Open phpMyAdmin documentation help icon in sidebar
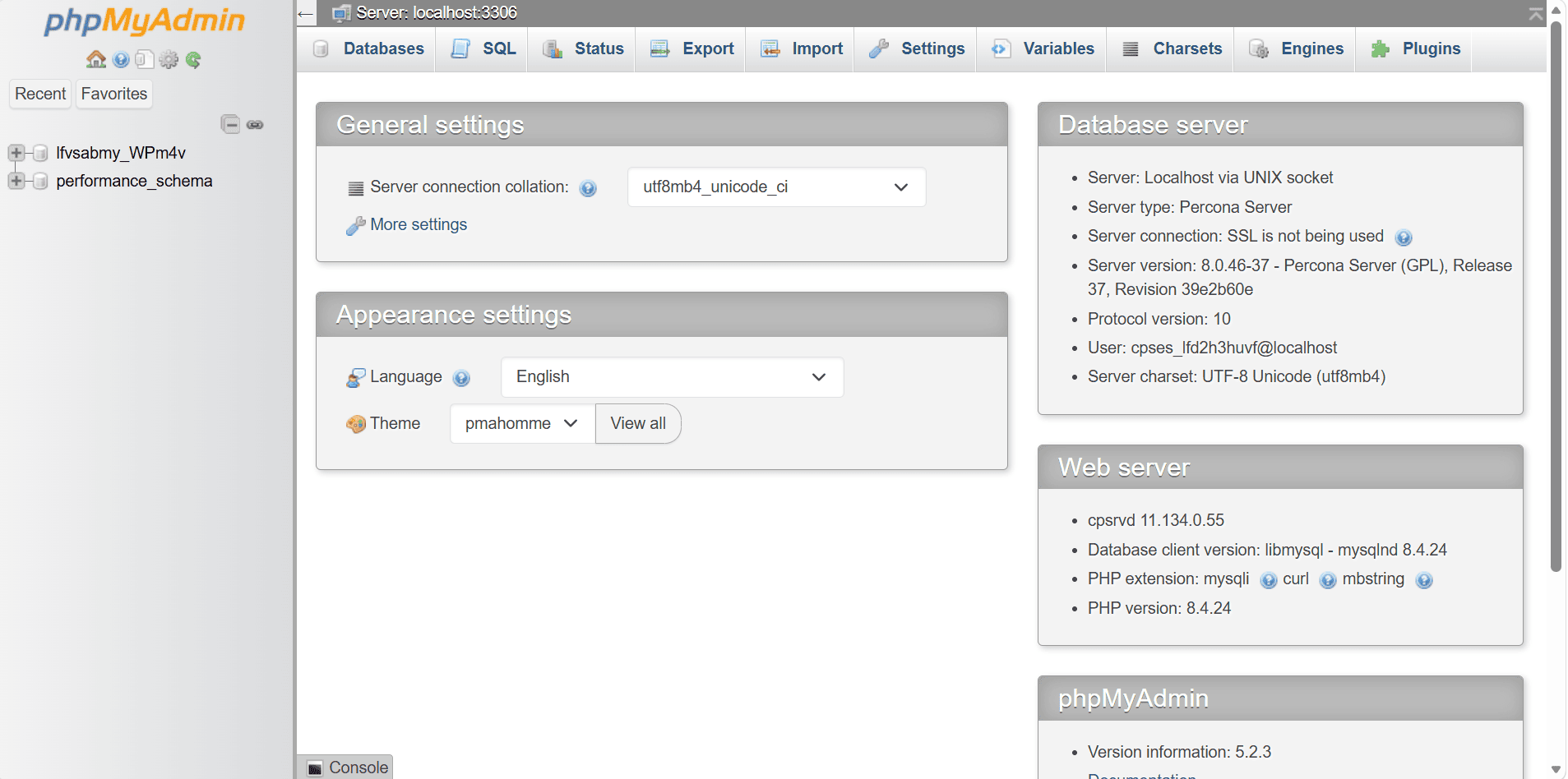 pyautogui.click(x=121, y=59)
